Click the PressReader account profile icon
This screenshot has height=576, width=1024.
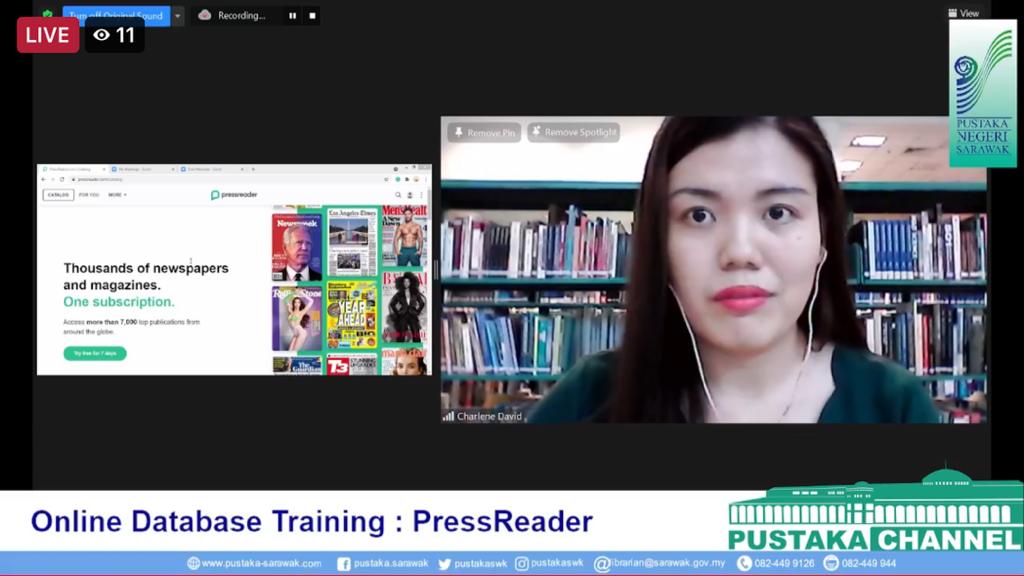pyautogui.click(x=410, y=195)
